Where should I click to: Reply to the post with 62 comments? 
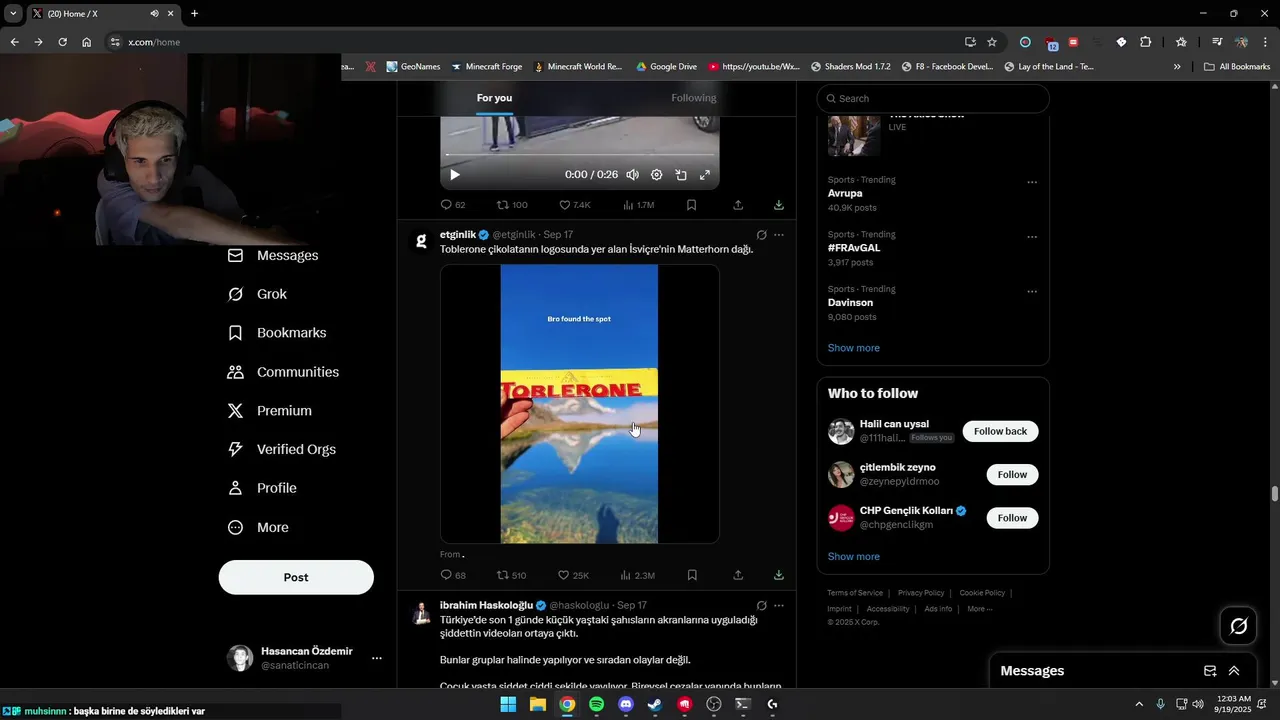point(452,205)
